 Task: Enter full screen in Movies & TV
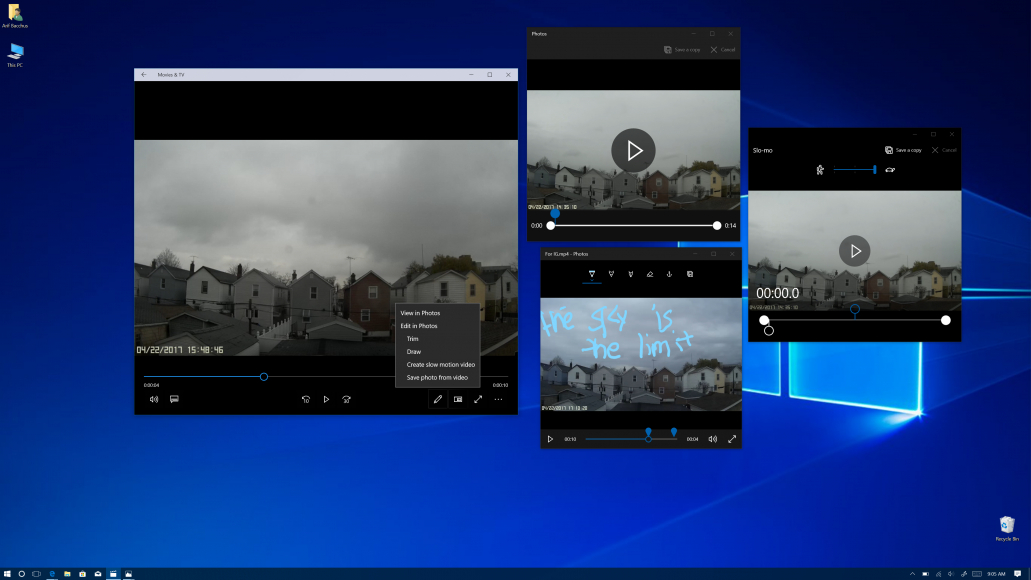478,399
